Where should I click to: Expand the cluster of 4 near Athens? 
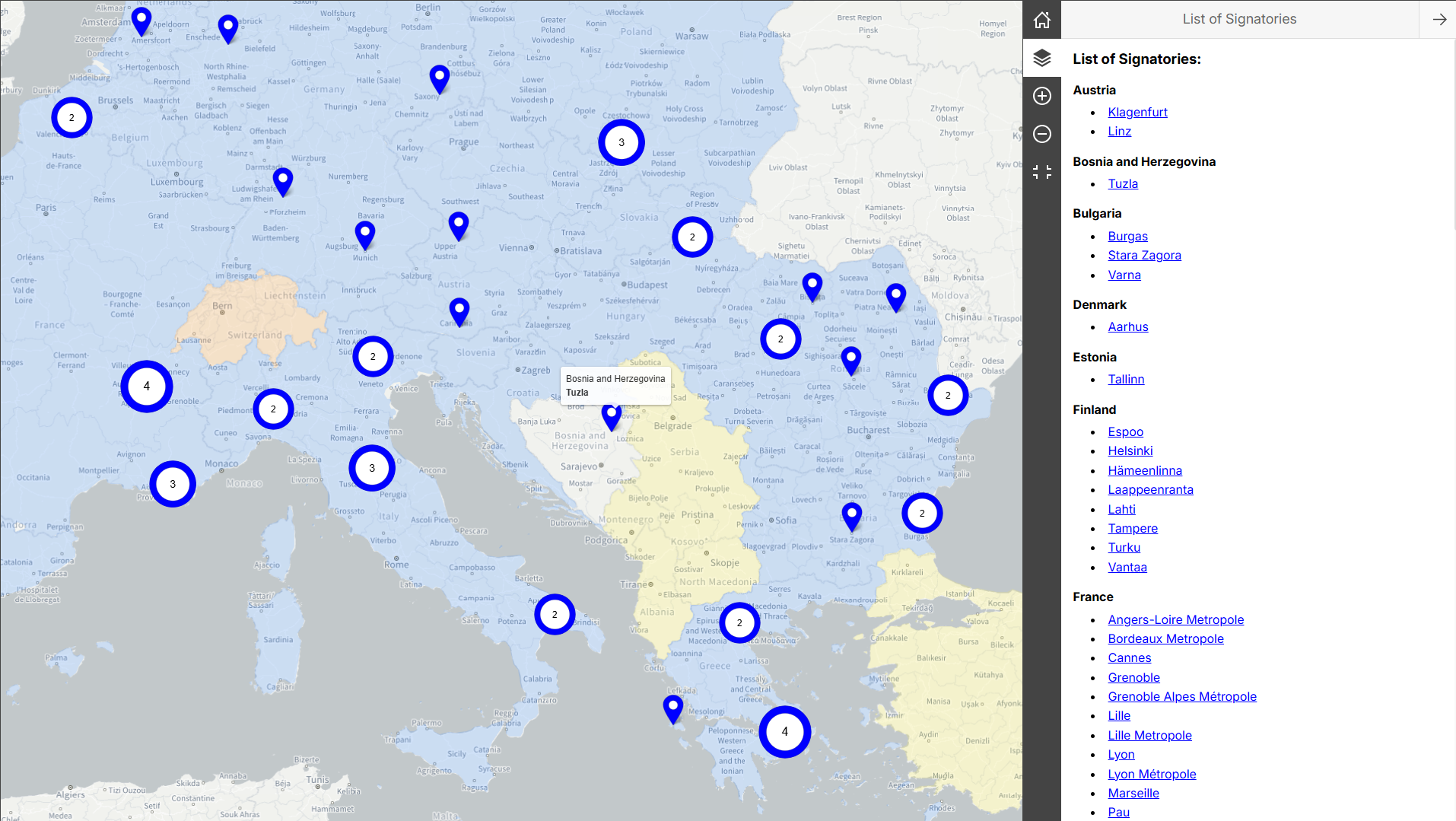point(784,731)
